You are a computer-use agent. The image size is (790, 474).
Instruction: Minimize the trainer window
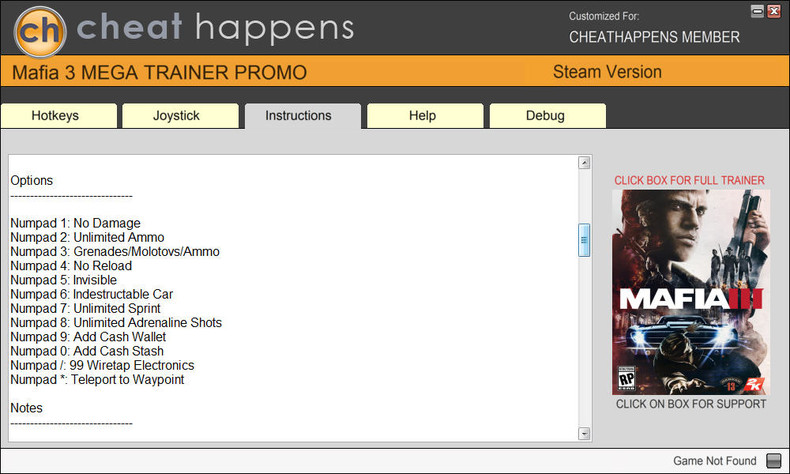757,11
